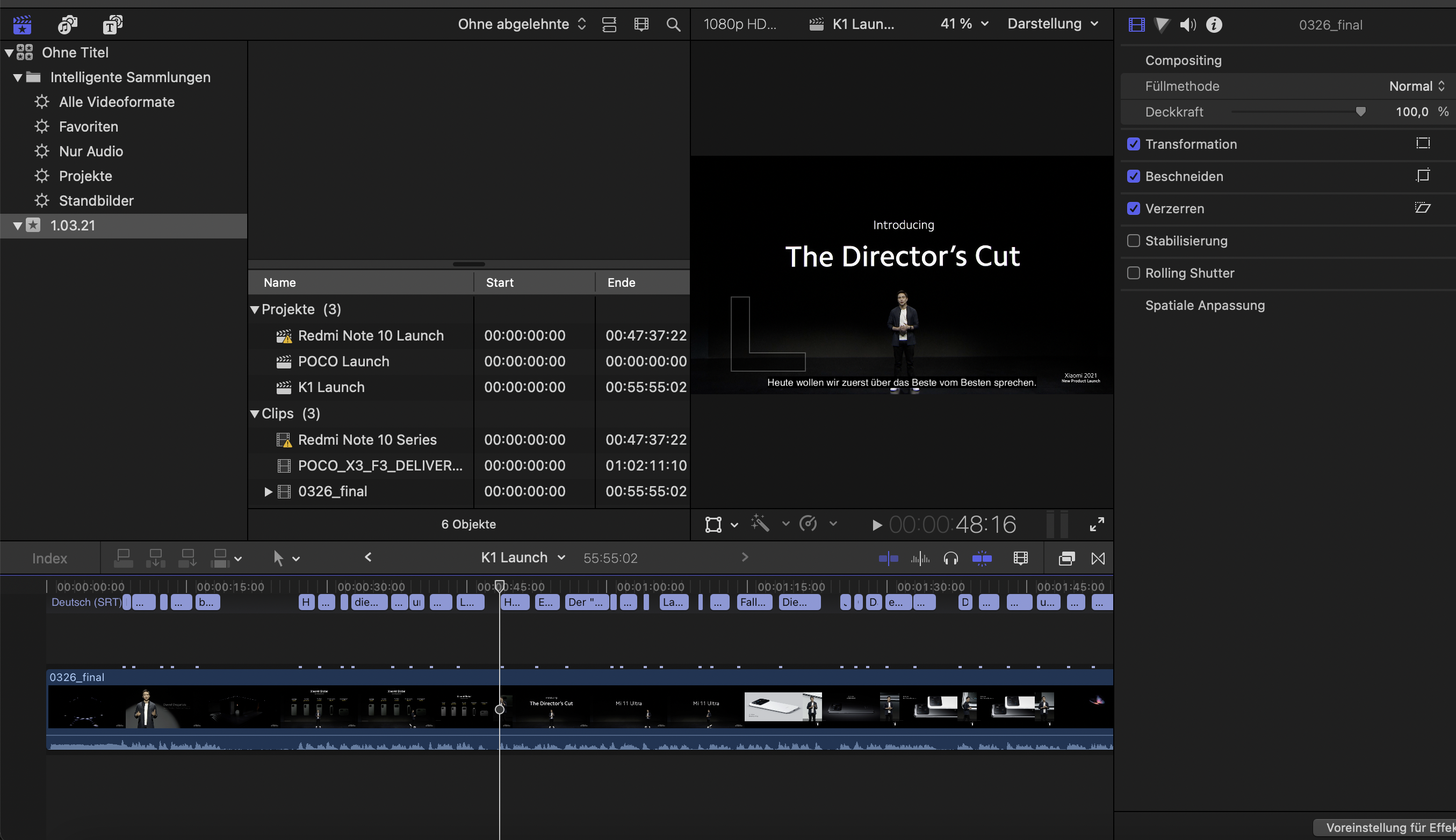Click the browser search magnifier icon
The width and height of the screenshot is (1456, 840).
point(673,24)
